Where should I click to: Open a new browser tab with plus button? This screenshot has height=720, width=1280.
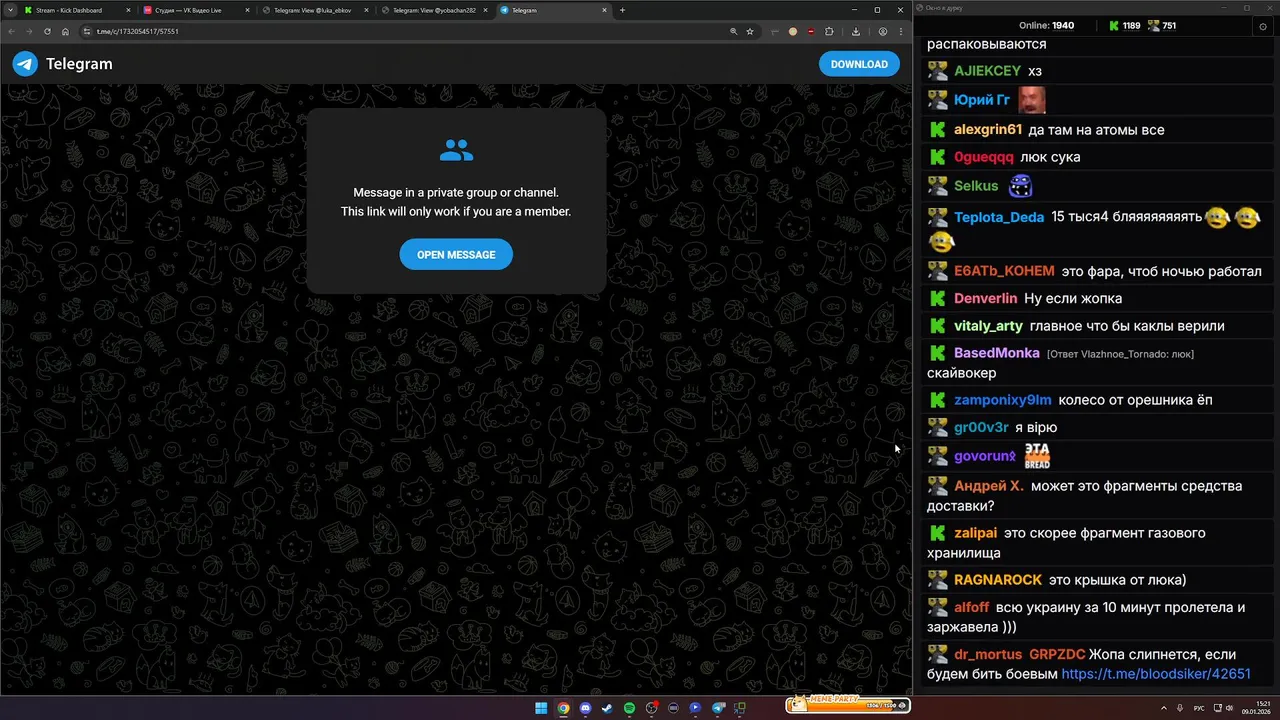click(x=622, y=10)
